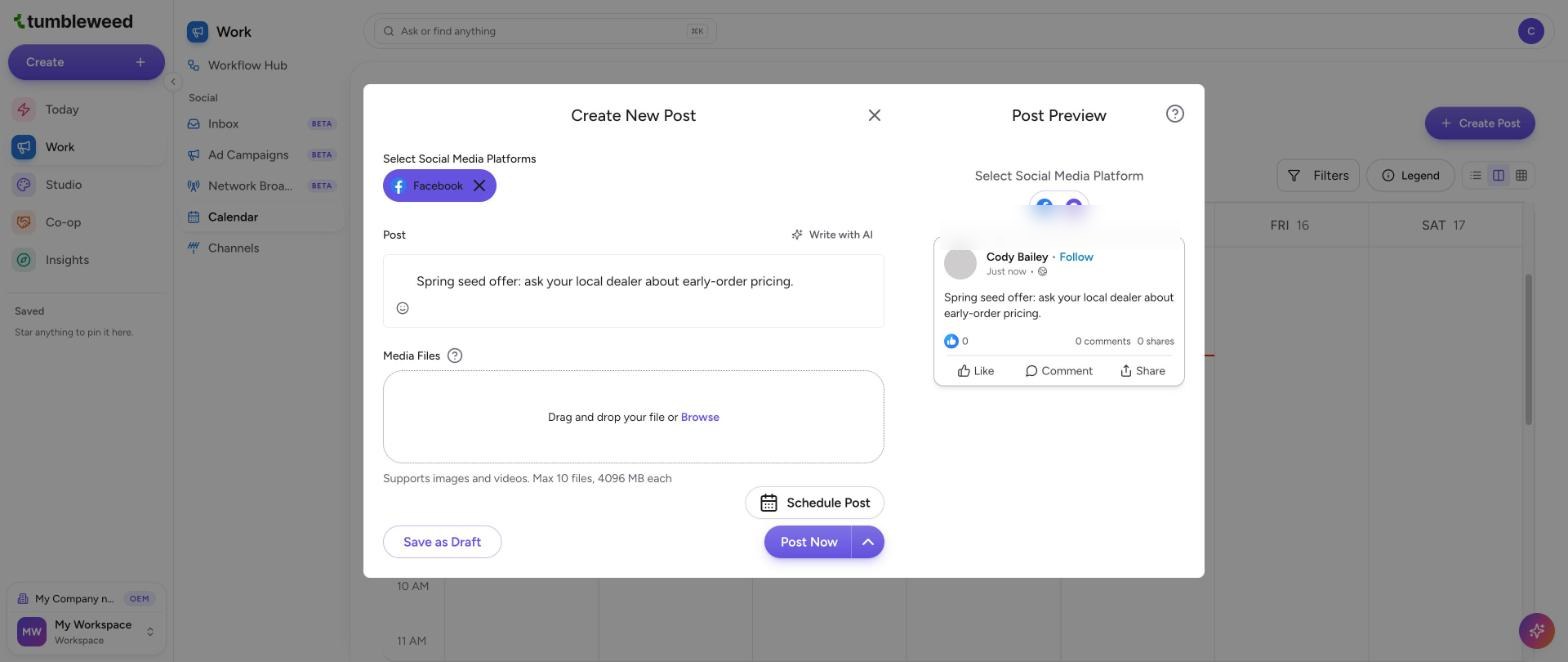Click the sparkle icon in Write with AI
Screen dimensions: 1568x662
click(797, 235)
